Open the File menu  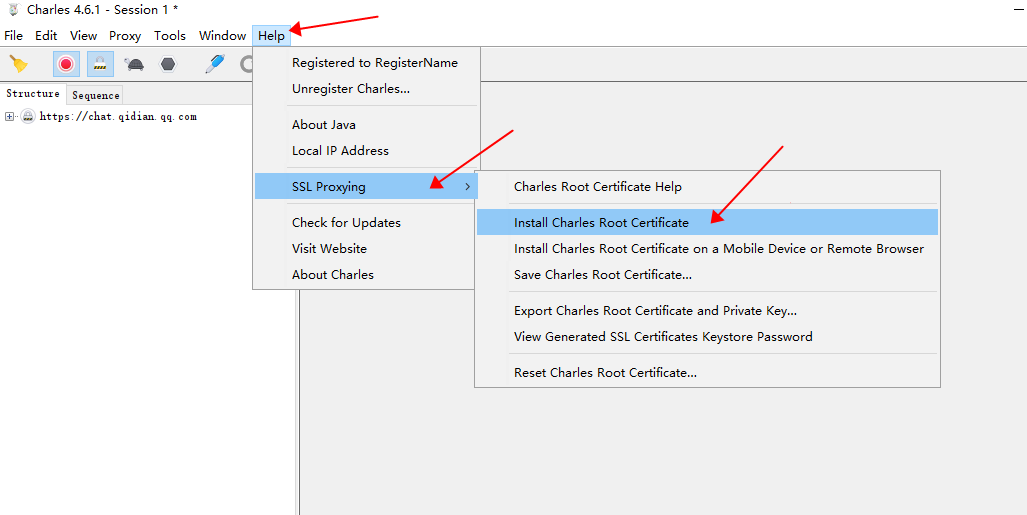pyautogui.click(x=13, y=35)
